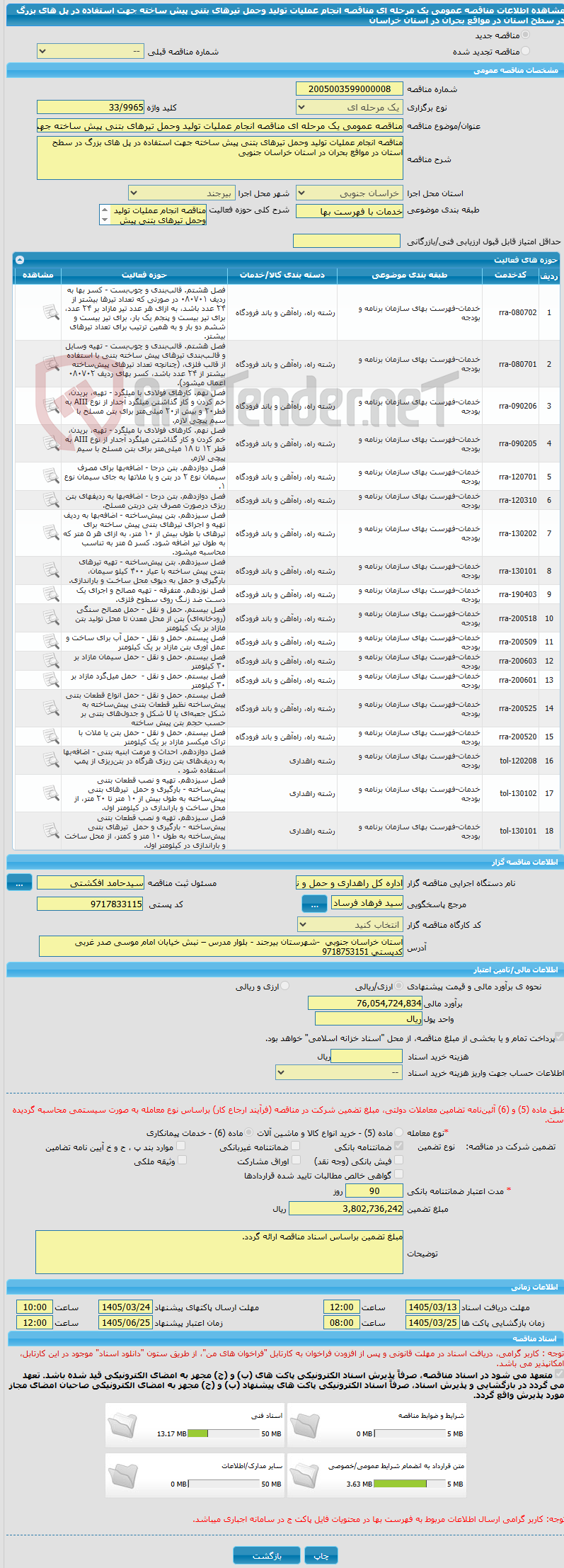Open view icon for row rra-200603
This screenshot has width=564, height=1568.
[50, 661]
